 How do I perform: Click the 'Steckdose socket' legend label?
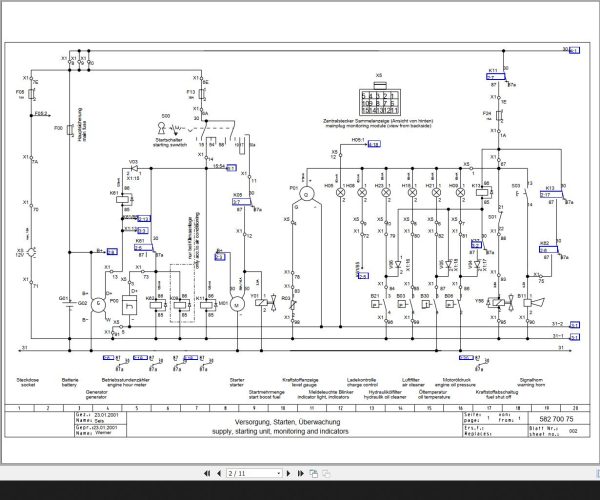[28, 382]
